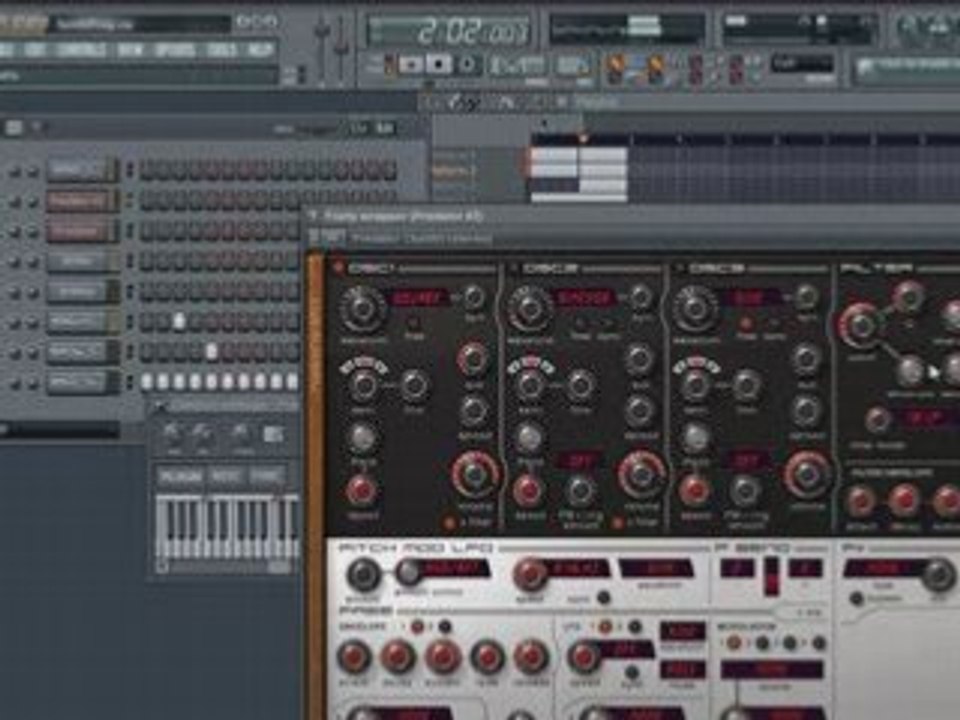Toggle the OSC1 on/off LED
The height and width of the screenshot is (720, 960).
click(x=337, y=268)
